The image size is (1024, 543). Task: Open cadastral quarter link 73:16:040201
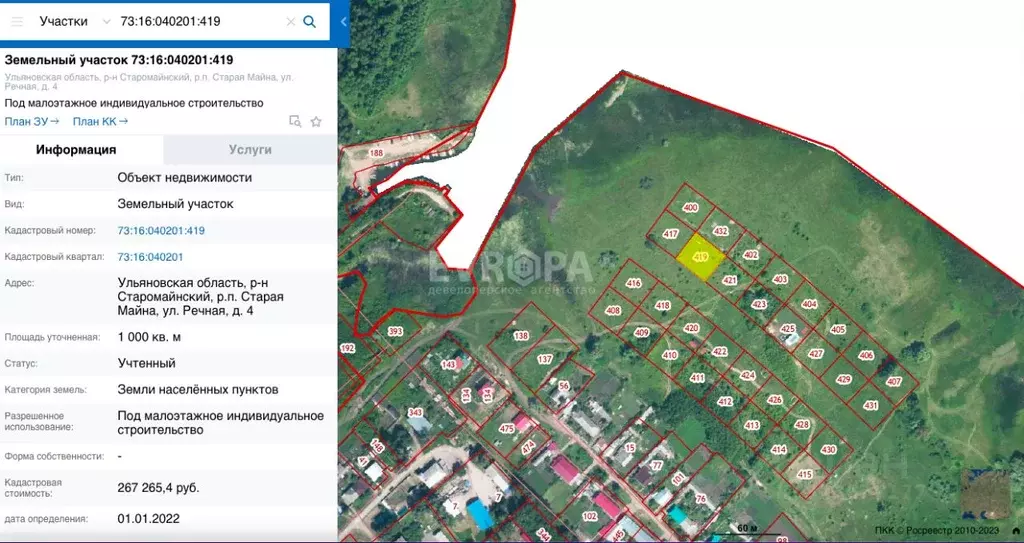(x=150, y=257)
